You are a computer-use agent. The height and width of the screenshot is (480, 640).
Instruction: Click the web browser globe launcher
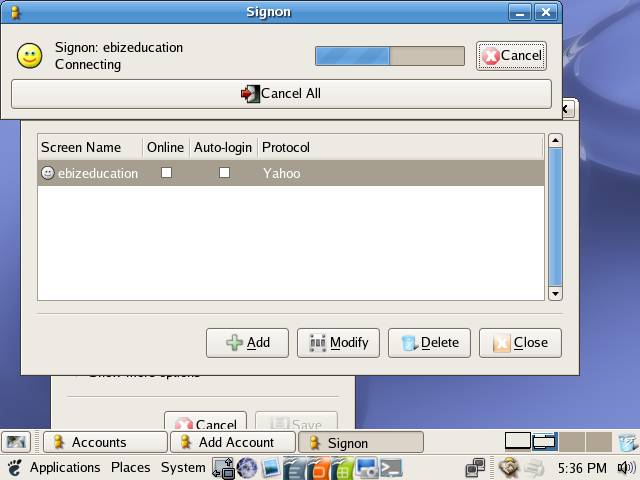(247, 467)
